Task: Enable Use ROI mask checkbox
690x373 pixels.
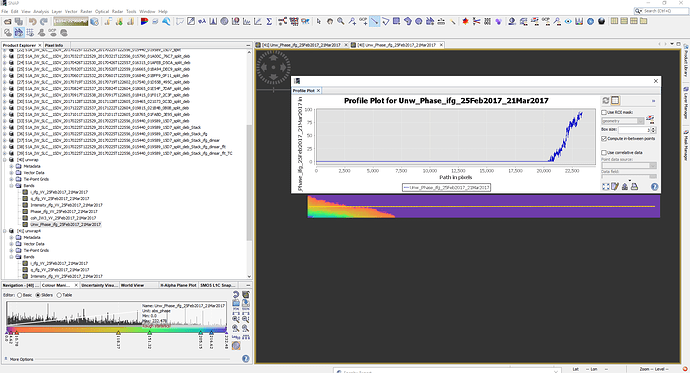Action: 604,113
